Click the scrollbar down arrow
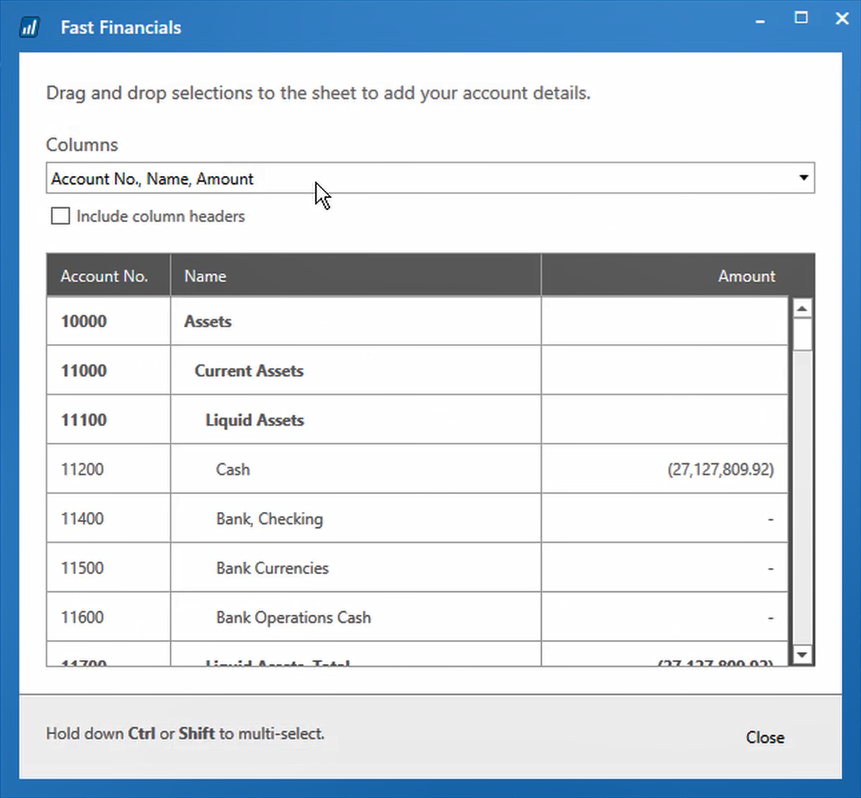This screenshot has height=798, width=861. click(x=802, y=654)
